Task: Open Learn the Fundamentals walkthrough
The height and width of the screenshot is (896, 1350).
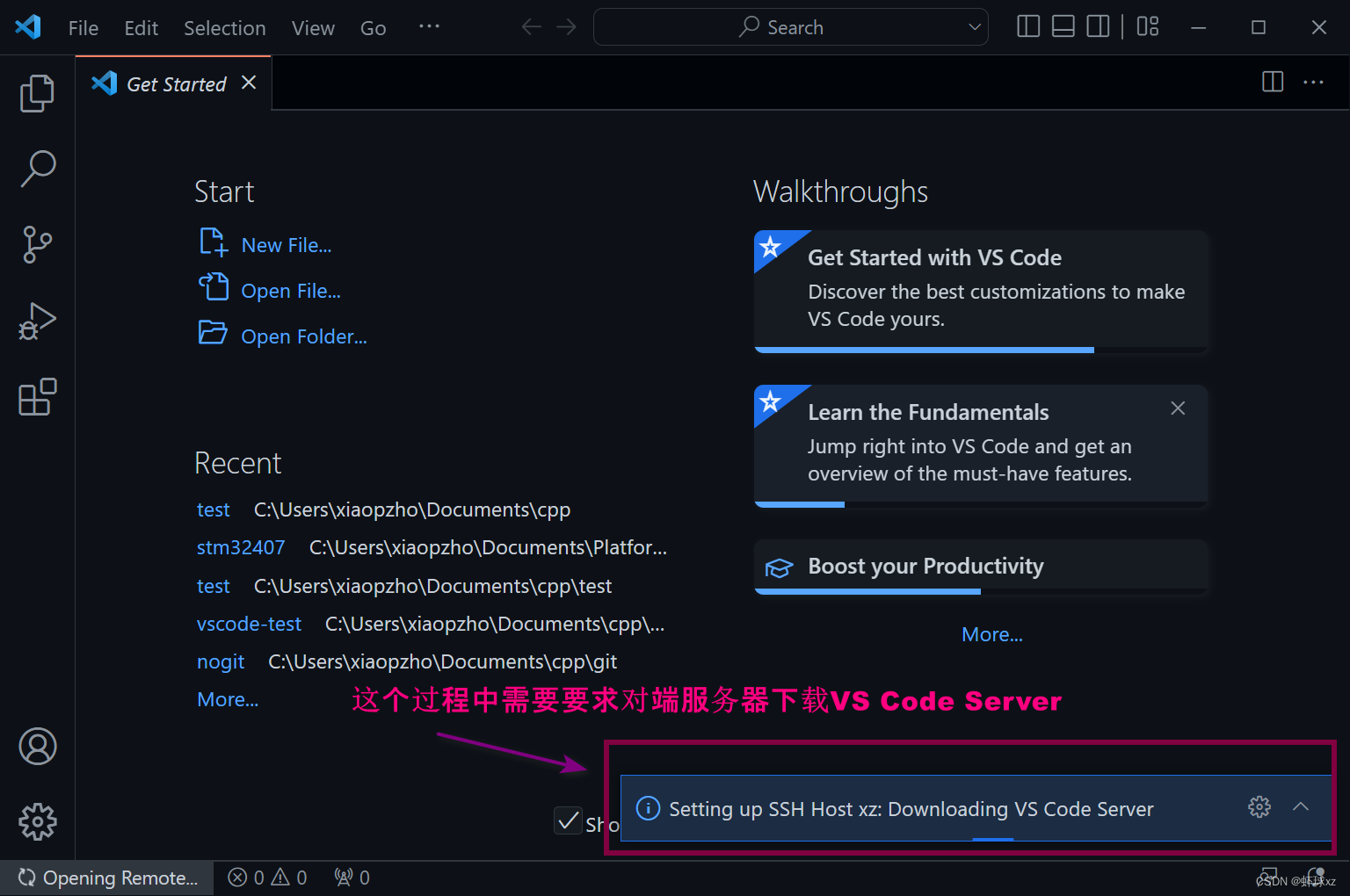Action: coord(981,445)
